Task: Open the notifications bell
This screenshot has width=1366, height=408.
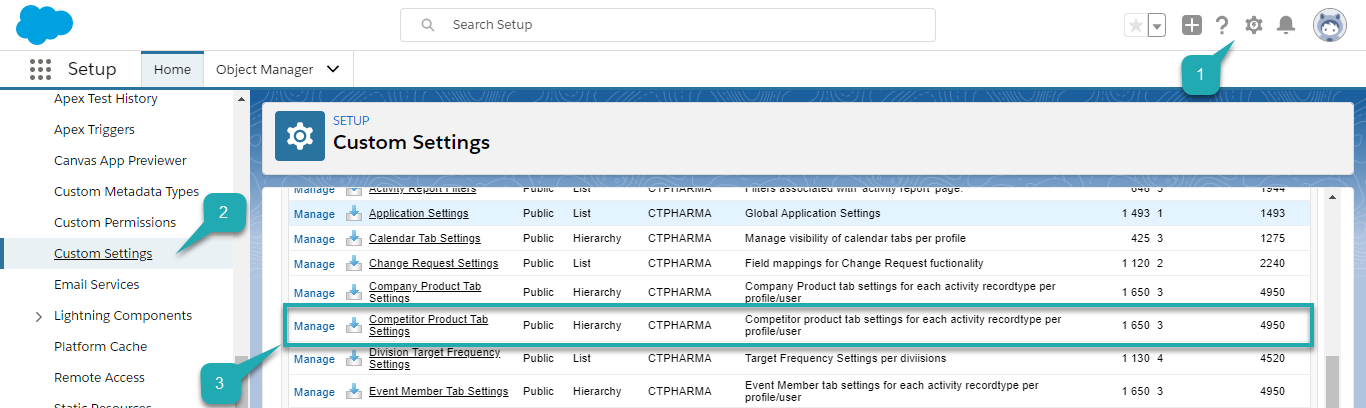Action: tap(1286, 25)
